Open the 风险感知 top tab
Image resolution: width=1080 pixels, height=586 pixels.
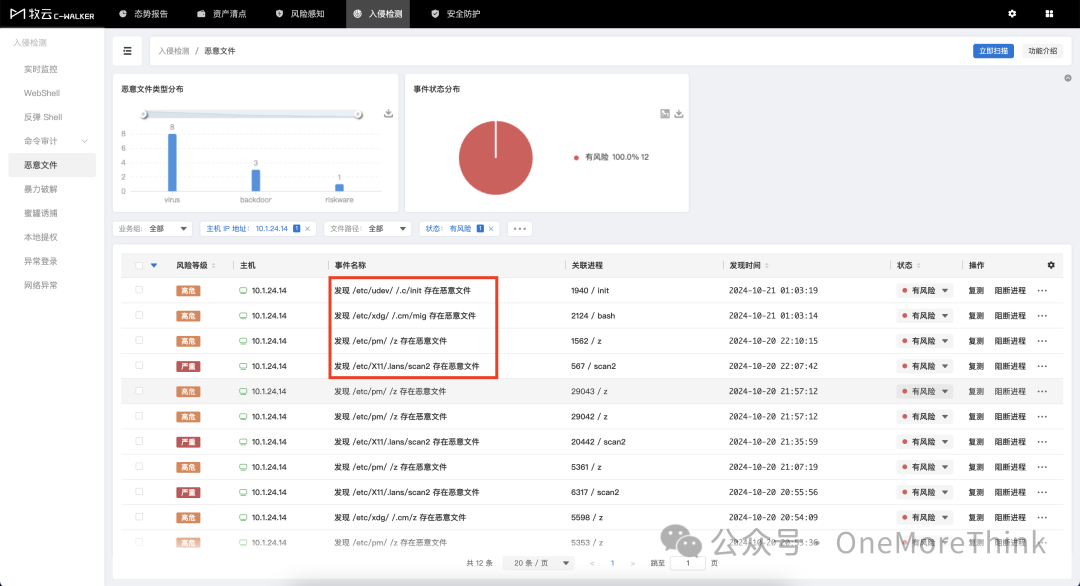300,14
